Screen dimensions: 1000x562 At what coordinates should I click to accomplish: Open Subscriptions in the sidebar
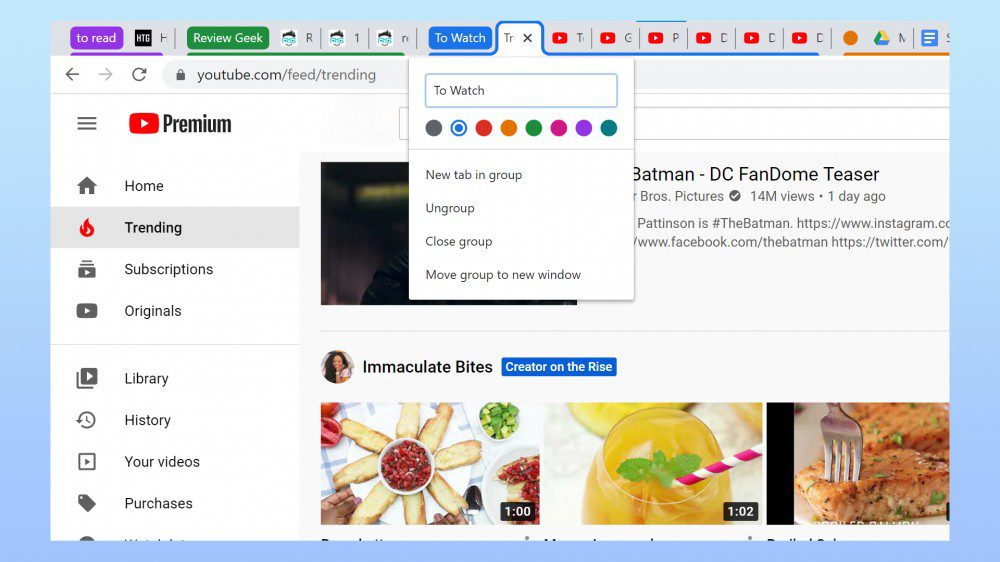(x=168, y=269)
